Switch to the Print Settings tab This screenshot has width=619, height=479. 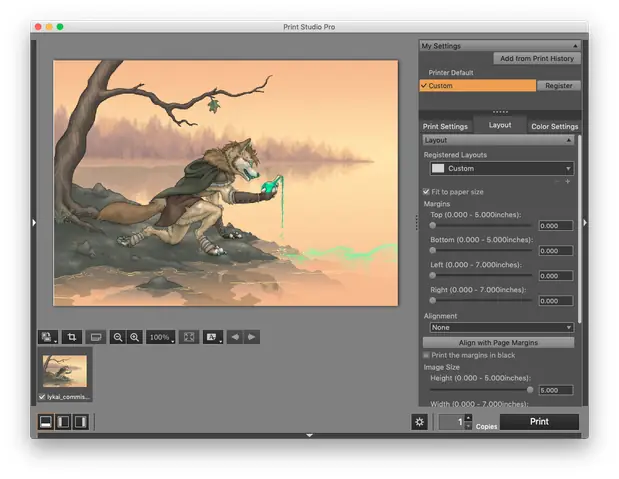[445, 126]
